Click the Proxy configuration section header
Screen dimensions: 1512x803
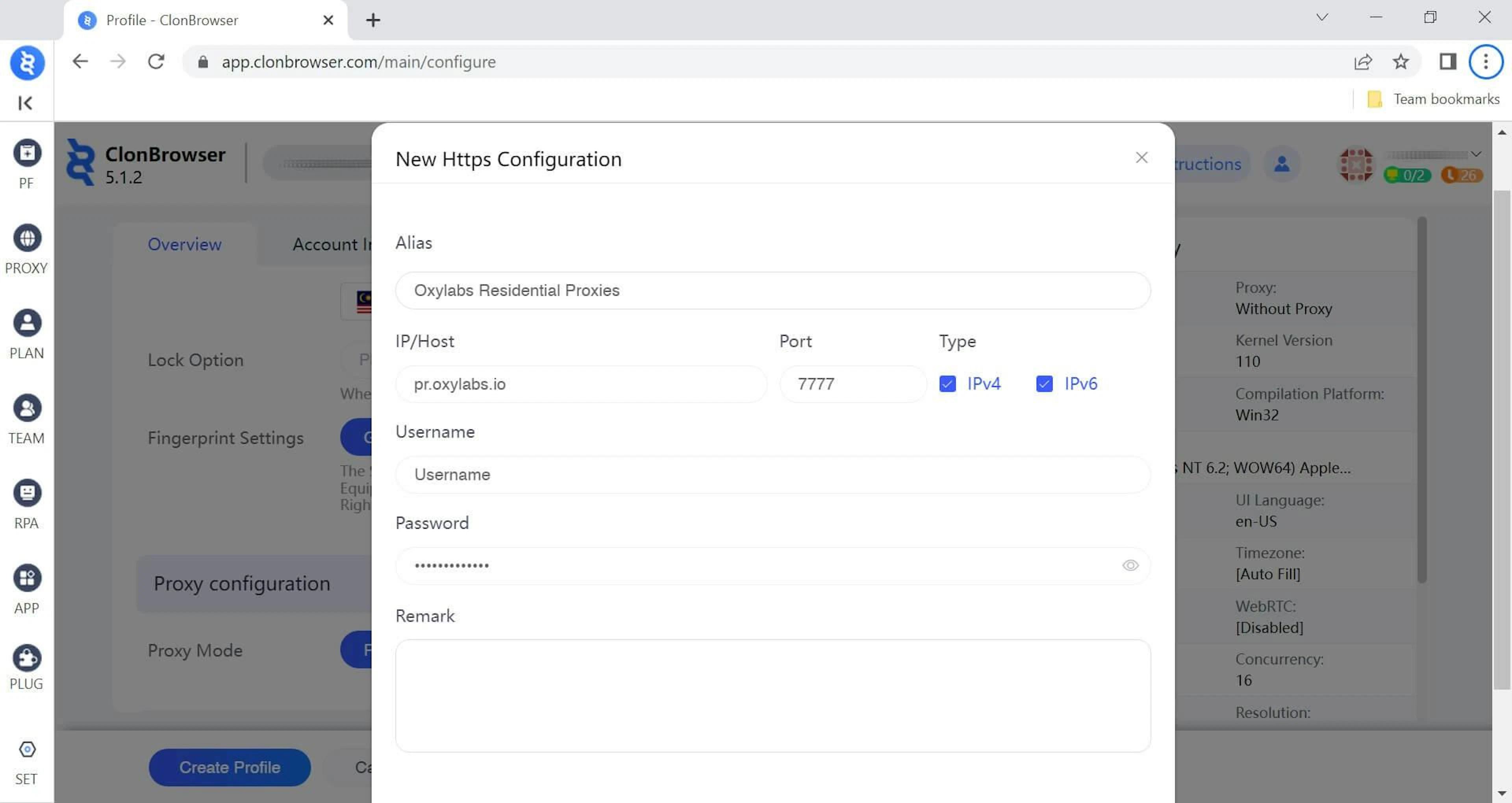click(x=254, y=583)
